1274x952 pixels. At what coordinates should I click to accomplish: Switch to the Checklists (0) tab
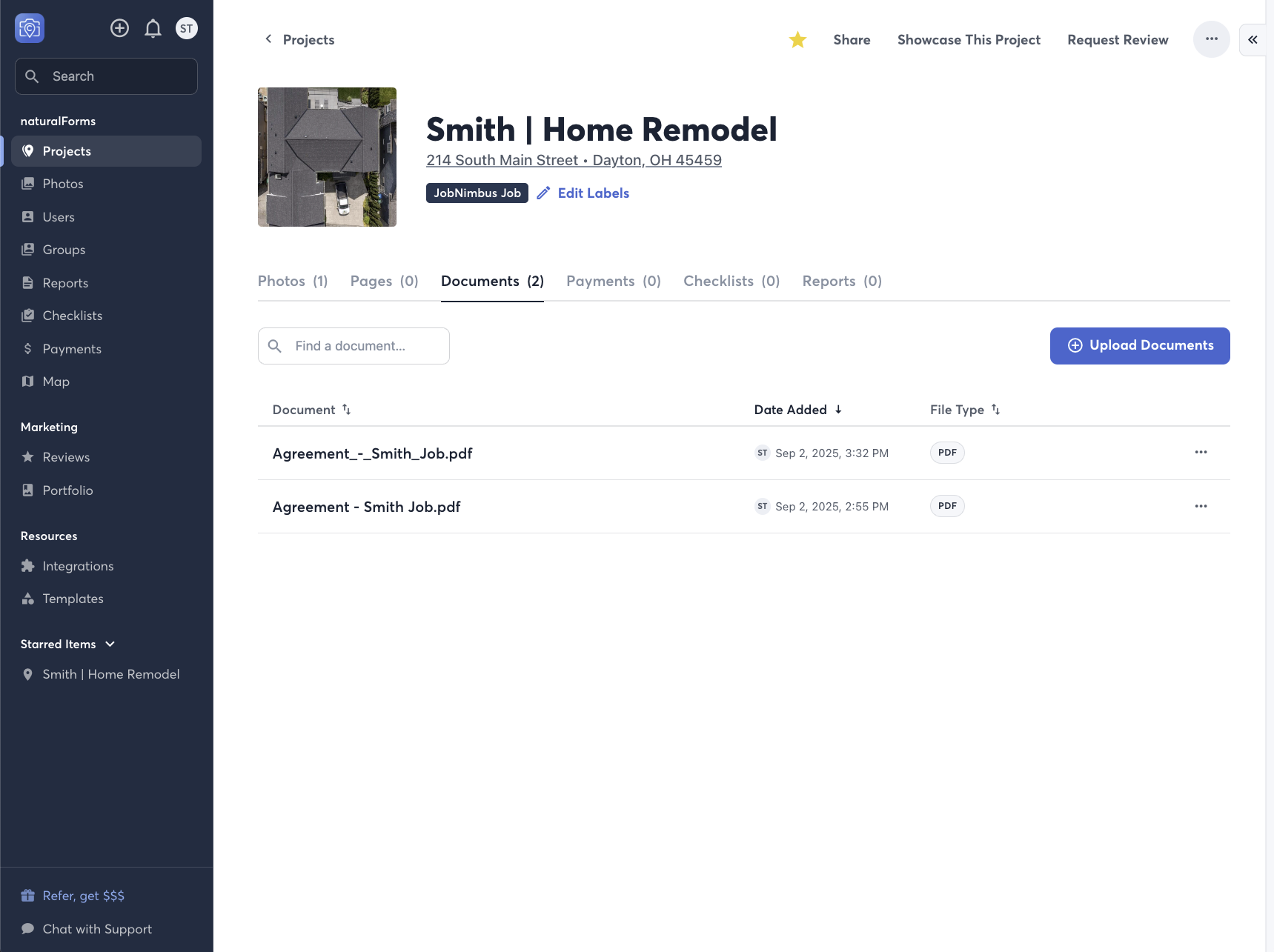click(x=731, y=281)
